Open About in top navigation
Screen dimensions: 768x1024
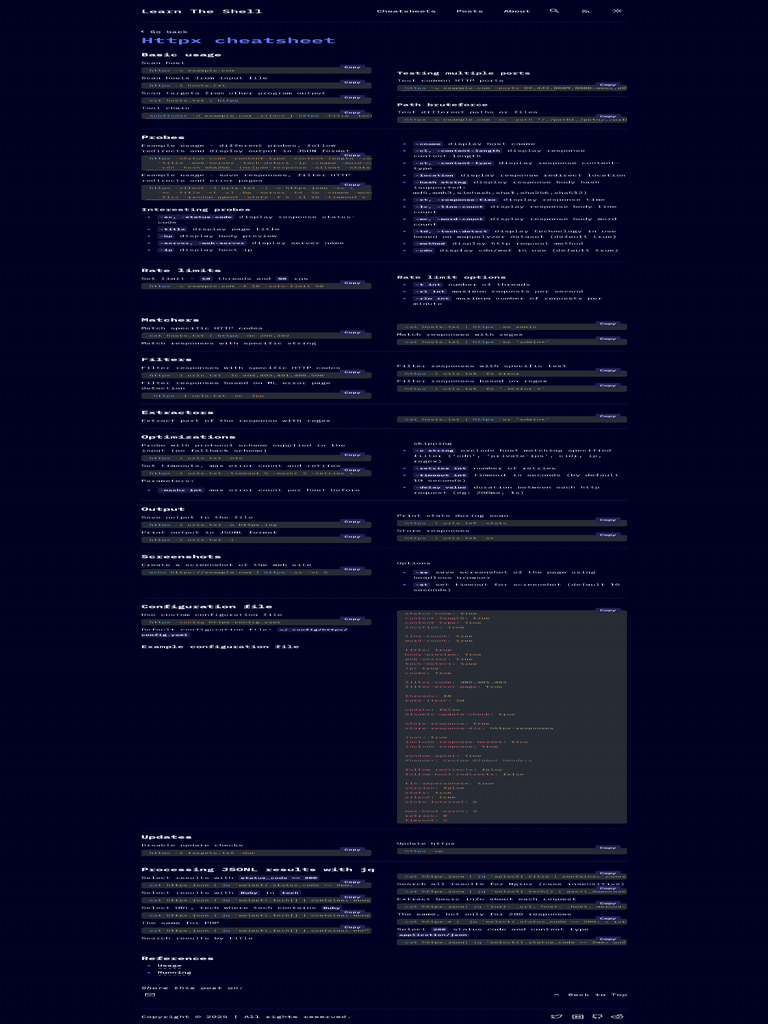517,11
